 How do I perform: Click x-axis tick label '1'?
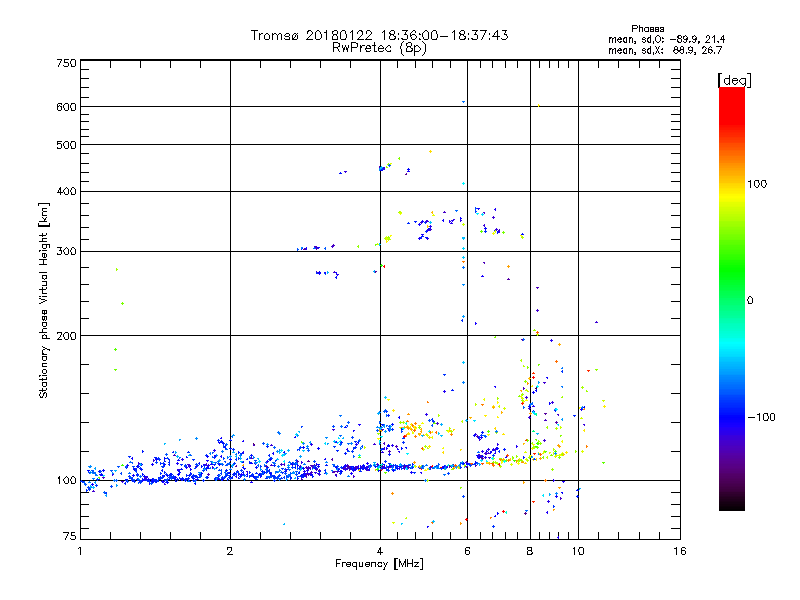tap(80, 551)
